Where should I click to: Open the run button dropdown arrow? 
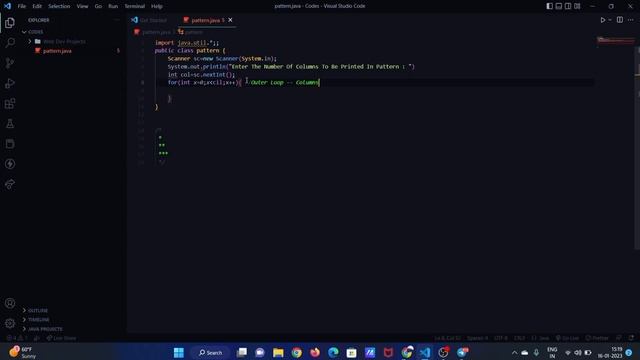[x=610, y=20]
